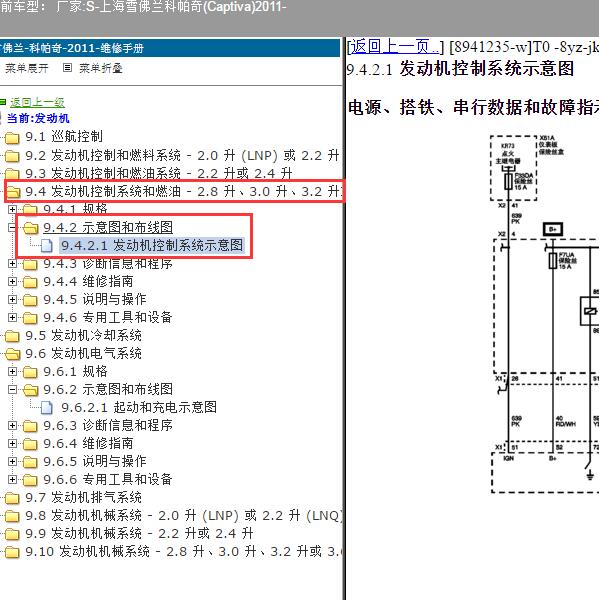The image size is (599, 600).
Task: Select the 9.5 发动机冷却系统 label
Action: (x=83, y=336)
